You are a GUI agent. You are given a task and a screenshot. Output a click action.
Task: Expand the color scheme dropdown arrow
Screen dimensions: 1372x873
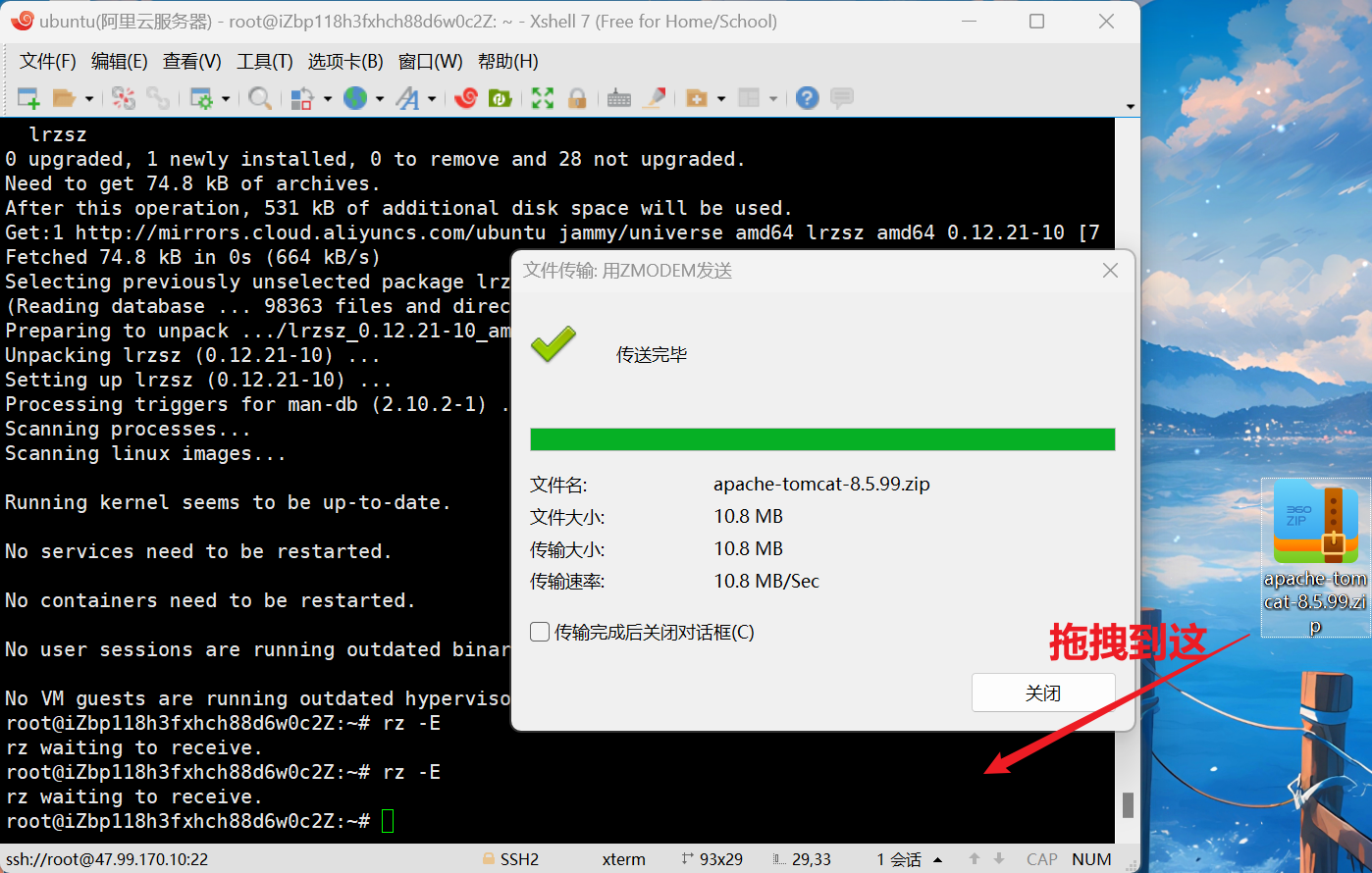pos(328,98)
